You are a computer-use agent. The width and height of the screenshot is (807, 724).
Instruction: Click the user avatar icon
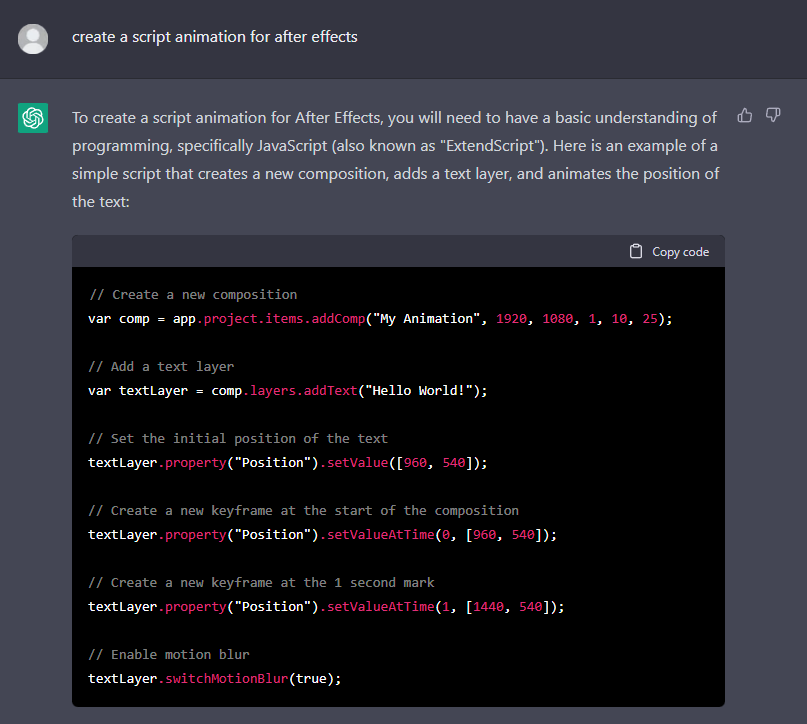point(33,39)
